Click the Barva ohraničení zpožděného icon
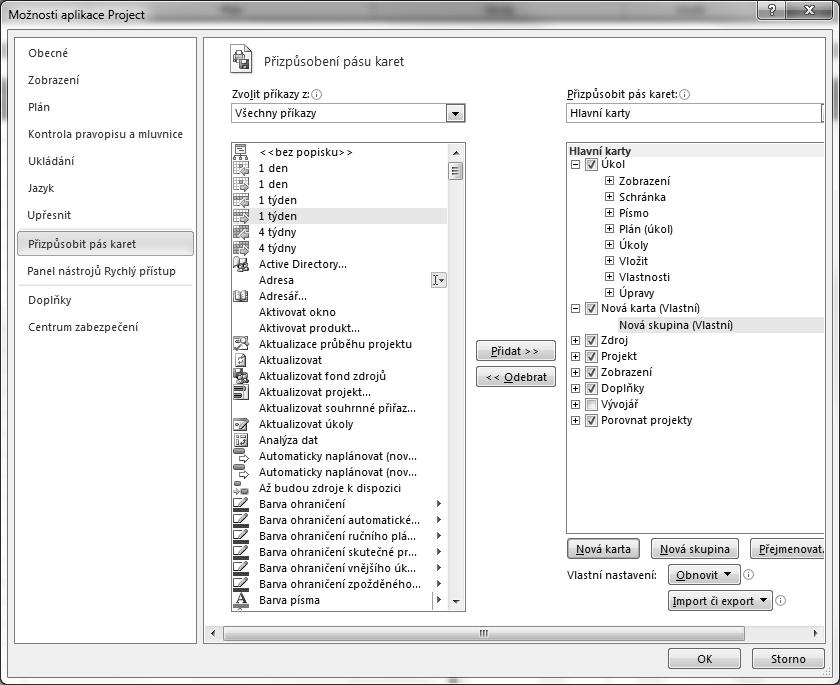This screenshot has width=840, height=685. click(241, 584)
